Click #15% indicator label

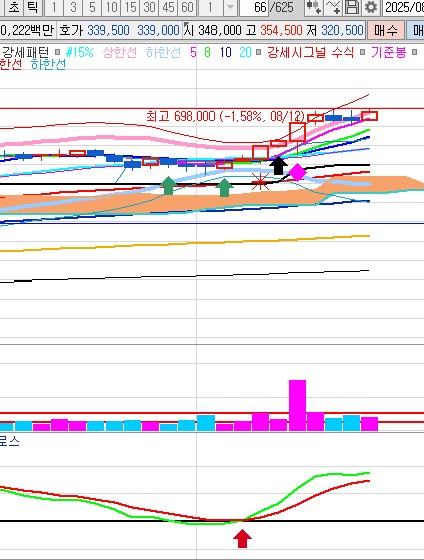[79, 52]
